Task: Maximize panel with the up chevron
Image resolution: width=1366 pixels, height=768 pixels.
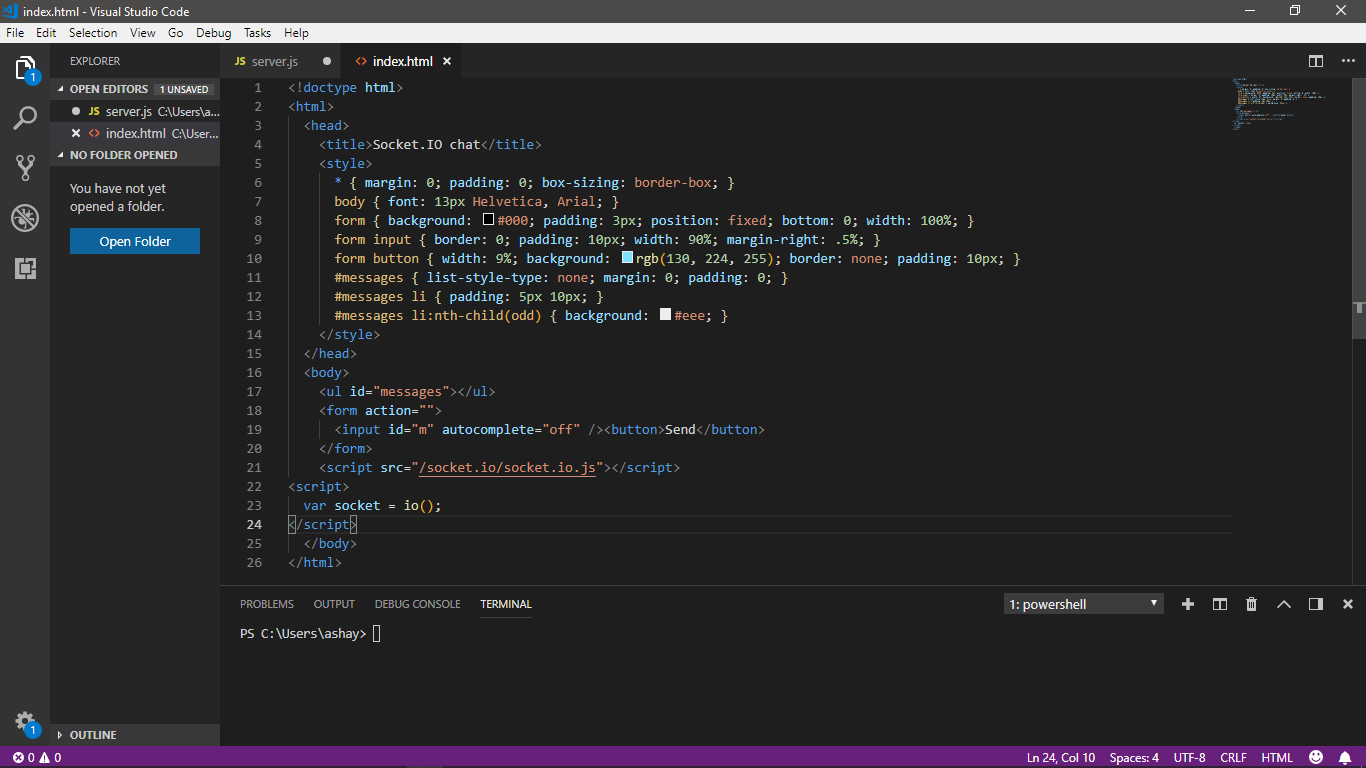Action: point(1284,604)
